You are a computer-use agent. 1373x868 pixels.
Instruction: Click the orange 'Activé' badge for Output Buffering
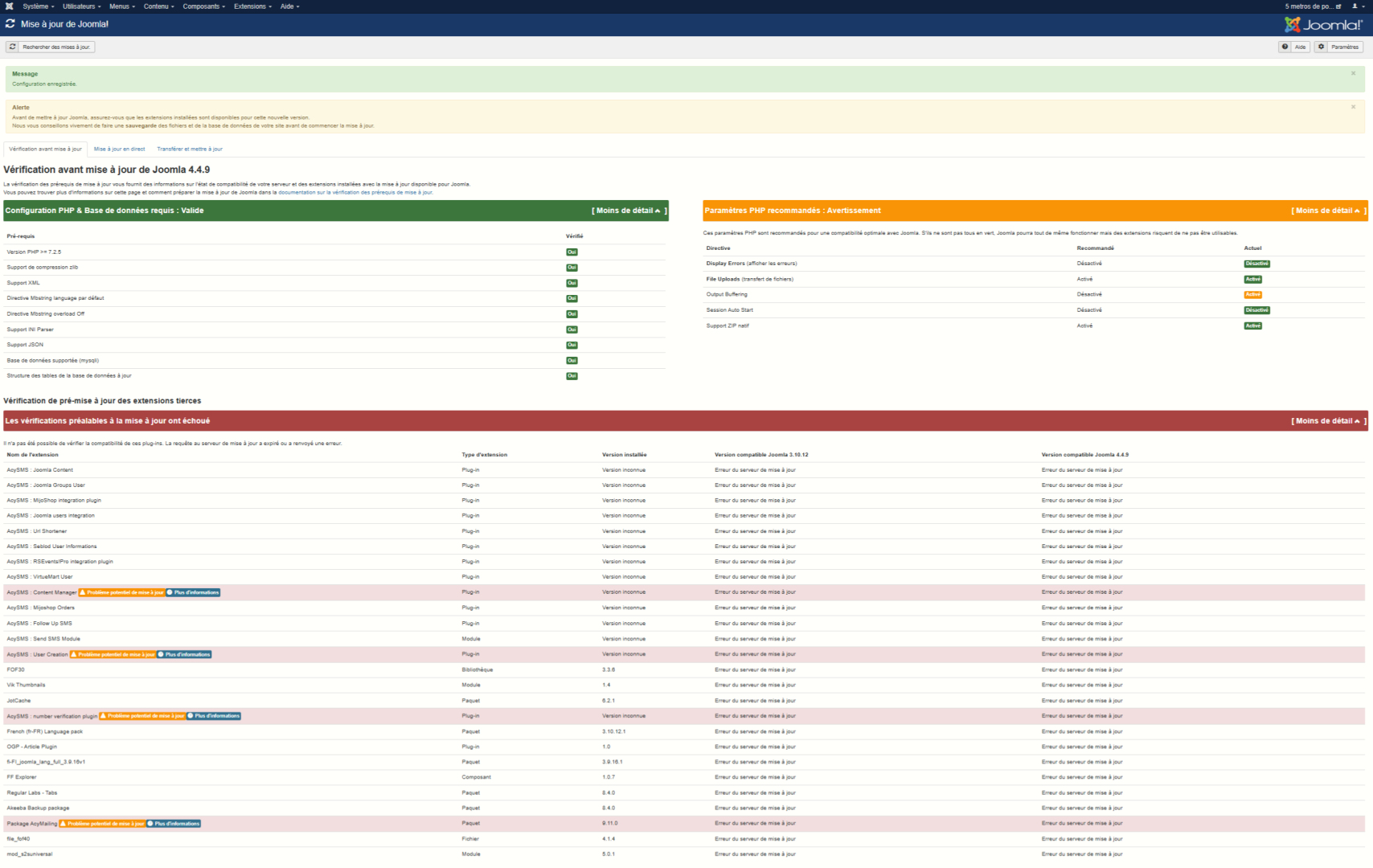[1252, 295]
